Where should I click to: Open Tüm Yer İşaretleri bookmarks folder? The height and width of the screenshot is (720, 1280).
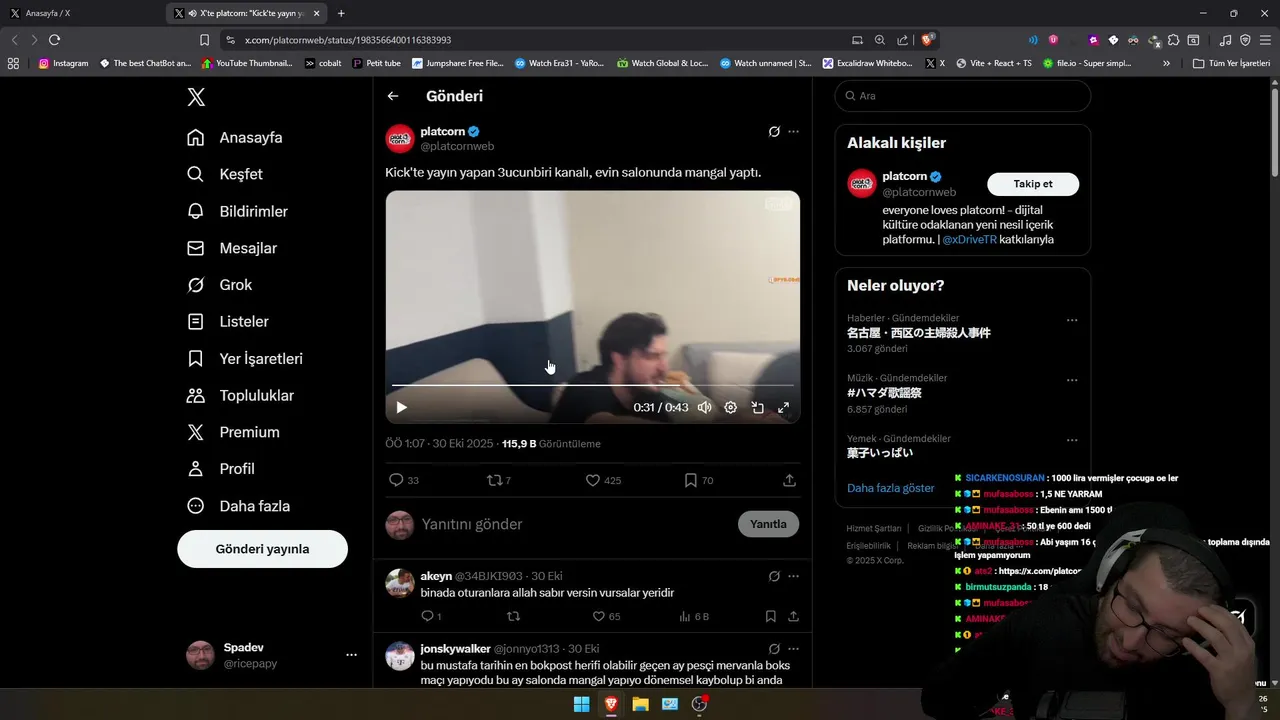(1231, 63)
